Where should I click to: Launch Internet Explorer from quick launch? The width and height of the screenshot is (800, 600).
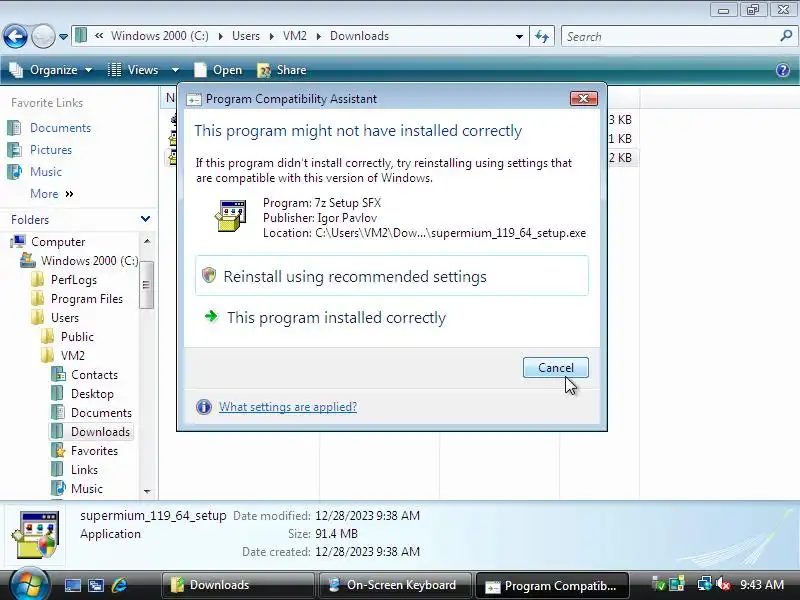pos(119,585)
